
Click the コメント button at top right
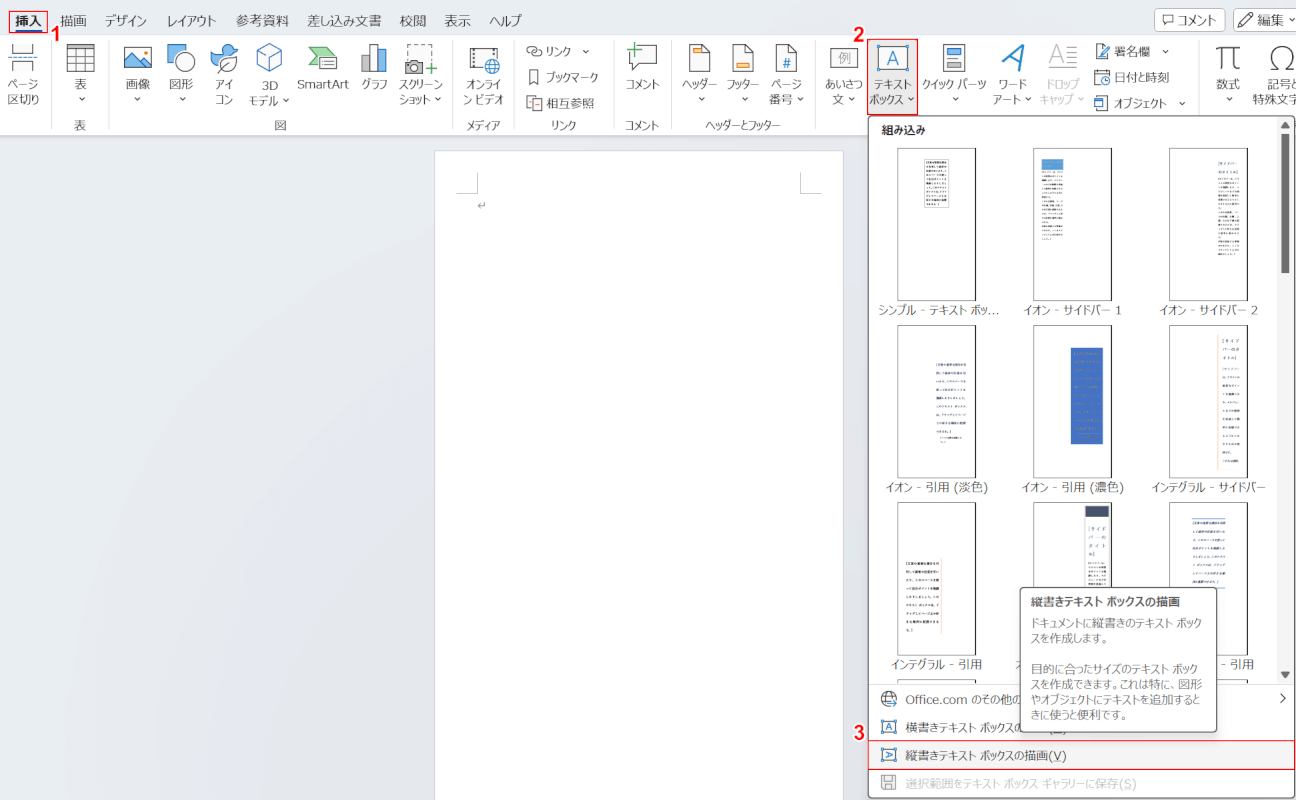click(1190, 20)
